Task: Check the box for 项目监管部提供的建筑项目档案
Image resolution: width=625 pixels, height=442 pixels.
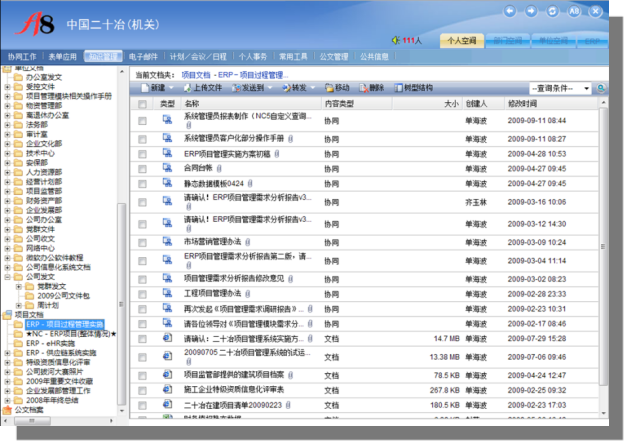Action: (x=142, y=375)
